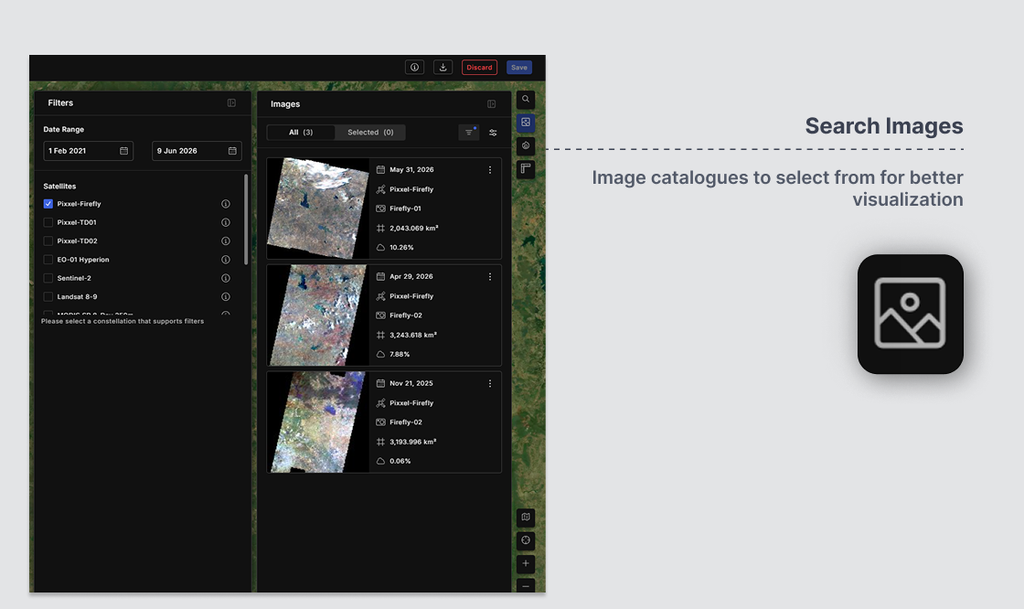Check the Landsat 8-9 checkbox
1024x609 pixels.
(48, 297)
